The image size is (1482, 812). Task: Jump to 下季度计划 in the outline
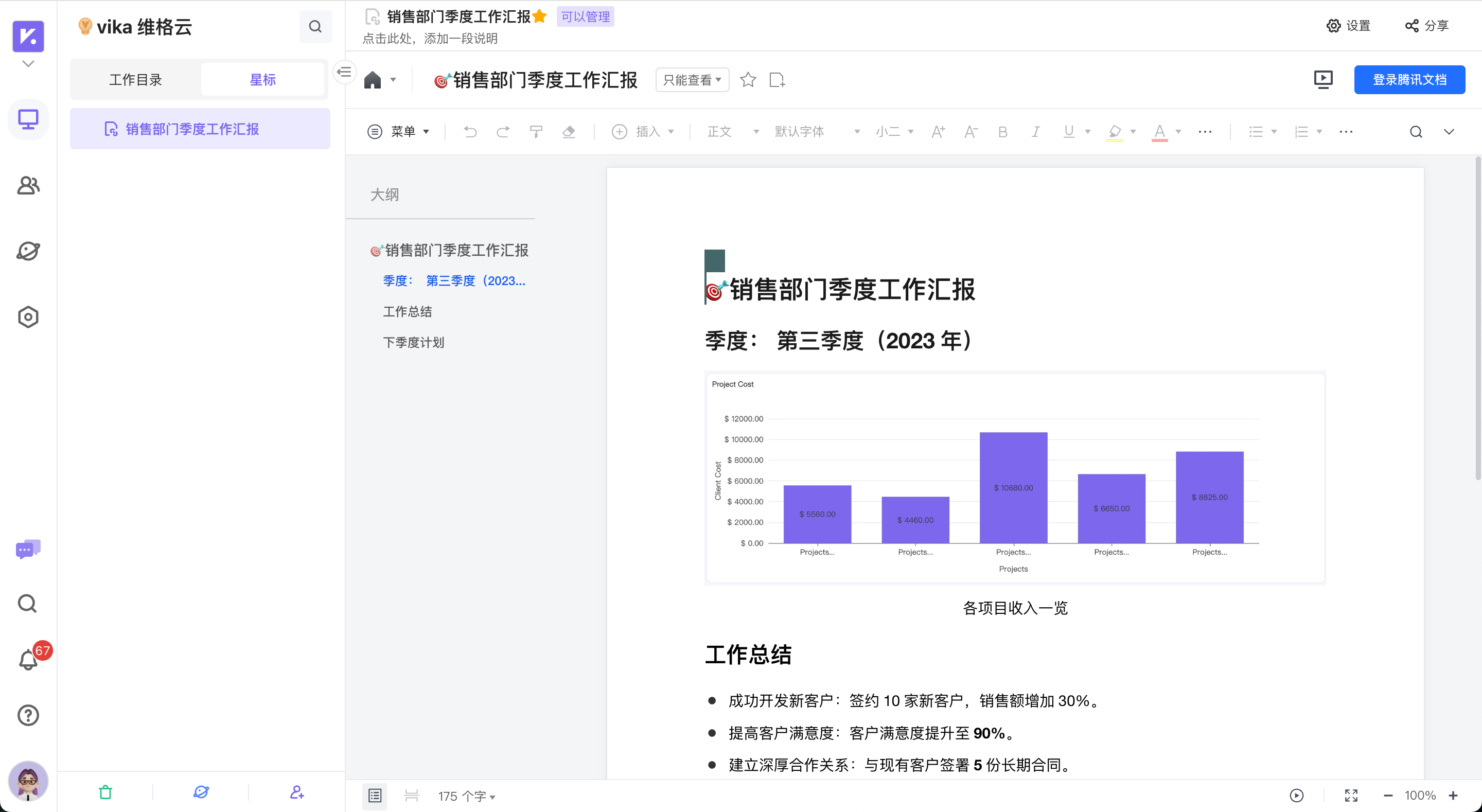click(414, 342)
